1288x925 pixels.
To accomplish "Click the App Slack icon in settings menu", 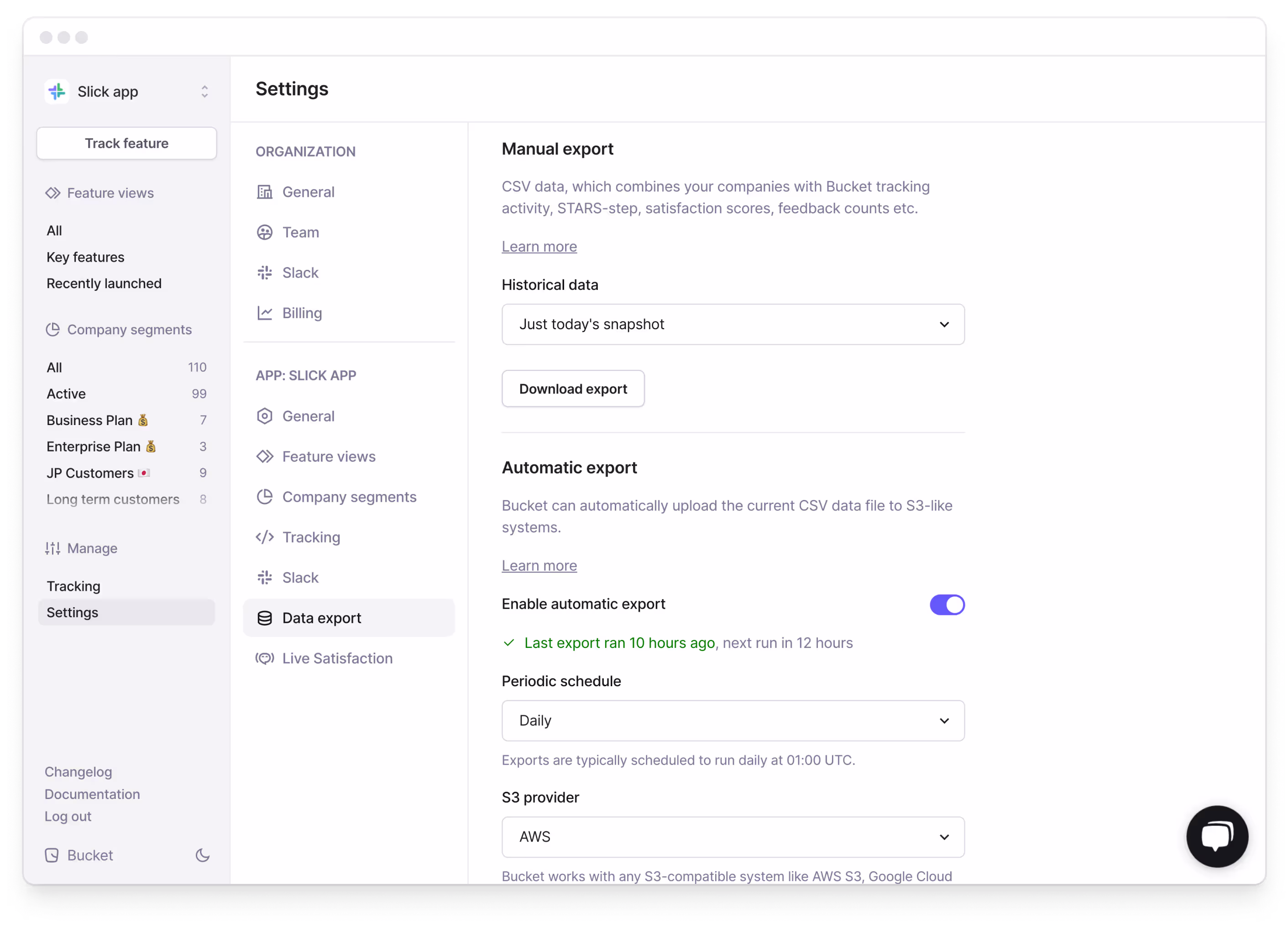I will click(265, 577).
